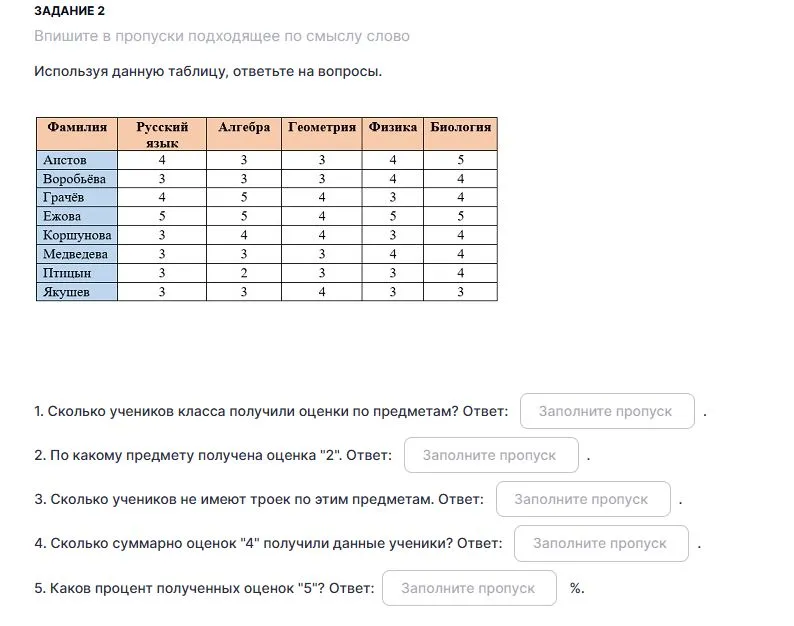Click the answer field for question 4
Screen dimensions: 794x626
(600, 543)
